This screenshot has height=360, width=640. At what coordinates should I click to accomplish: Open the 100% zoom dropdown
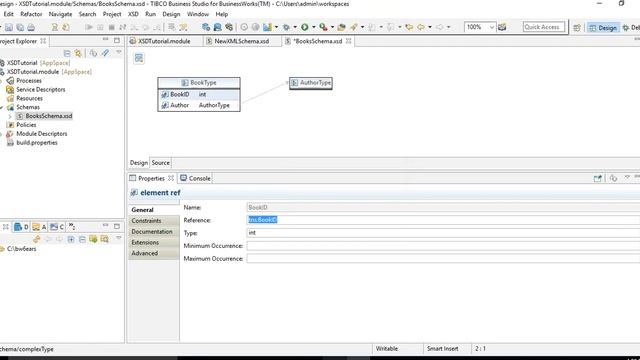[491, 27]
